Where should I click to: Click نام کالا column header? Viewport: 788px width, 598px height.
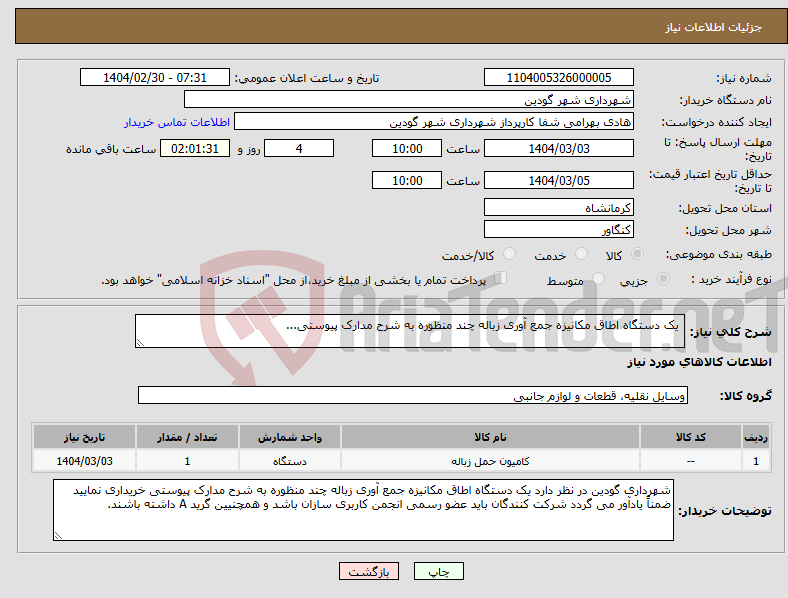[490, 437]
